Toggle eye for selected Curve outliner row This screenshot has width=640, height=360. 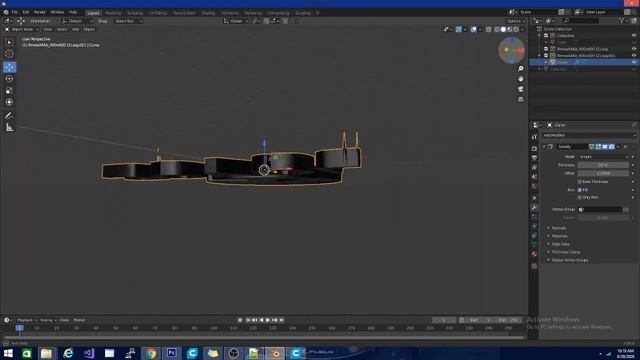pos(634,62)
